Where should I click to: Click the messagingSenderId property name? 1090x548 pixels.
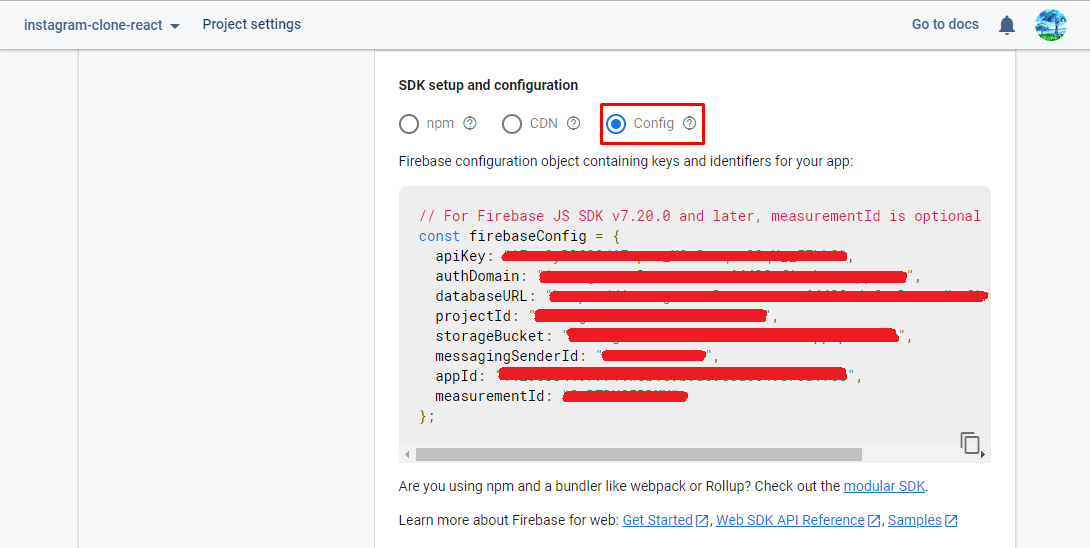pos(506,357)
